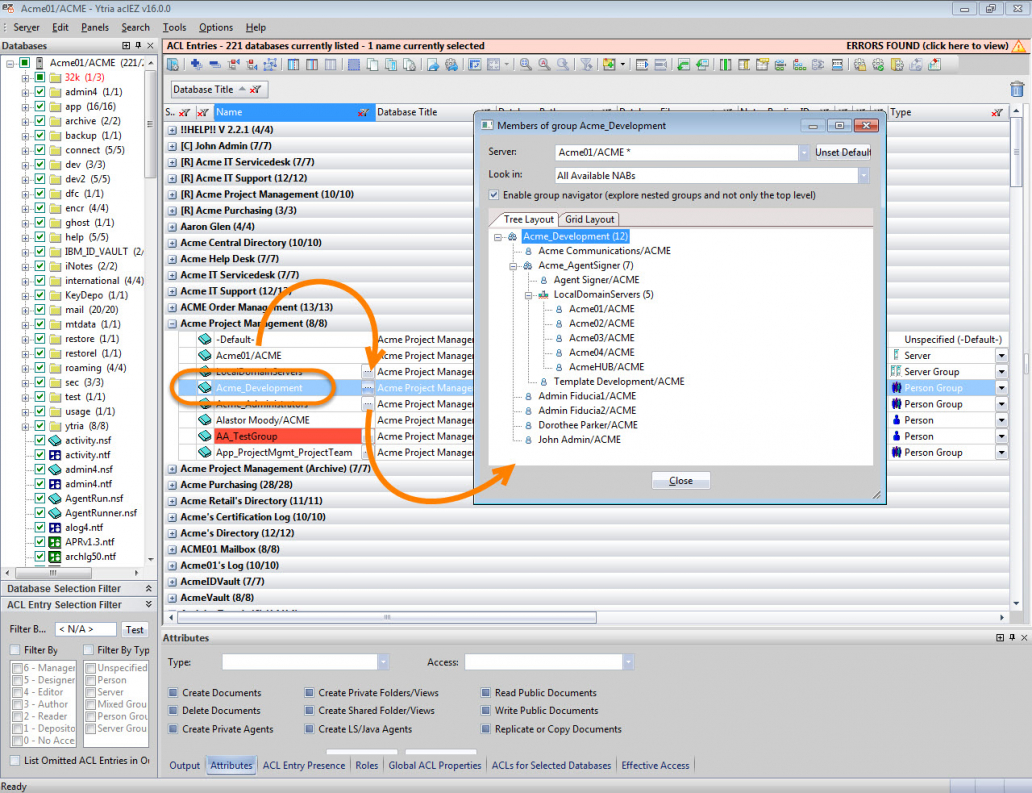The width and height of the screenshot is (1032, 793).
Task: Click the chart with red eraser toolbar icon
Action: coord(935,64)
